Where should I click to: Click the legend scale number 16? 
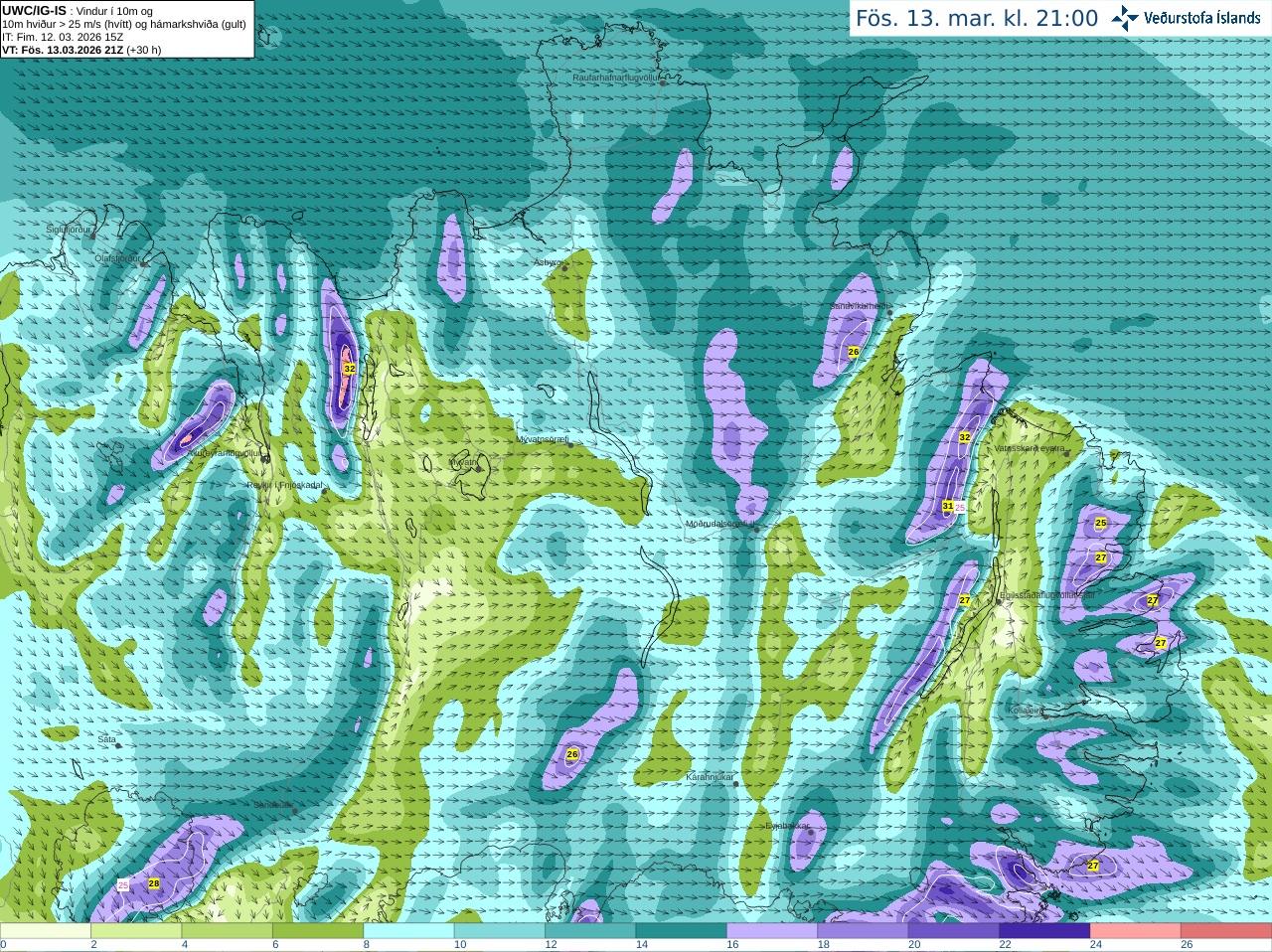pos(732,945)
